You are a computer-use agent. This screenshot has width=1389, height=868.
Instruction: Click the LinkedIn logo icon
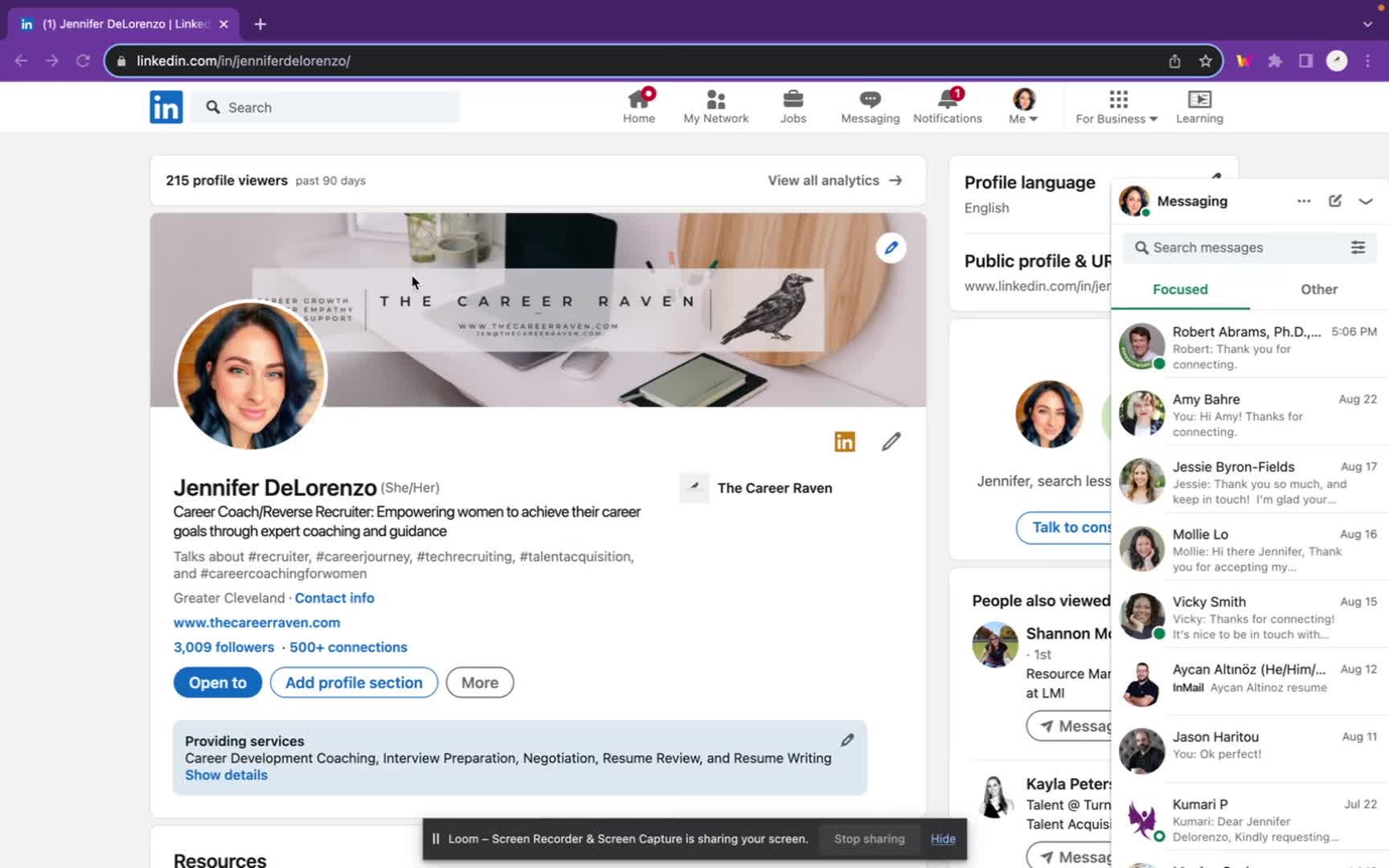coord(166,107)
